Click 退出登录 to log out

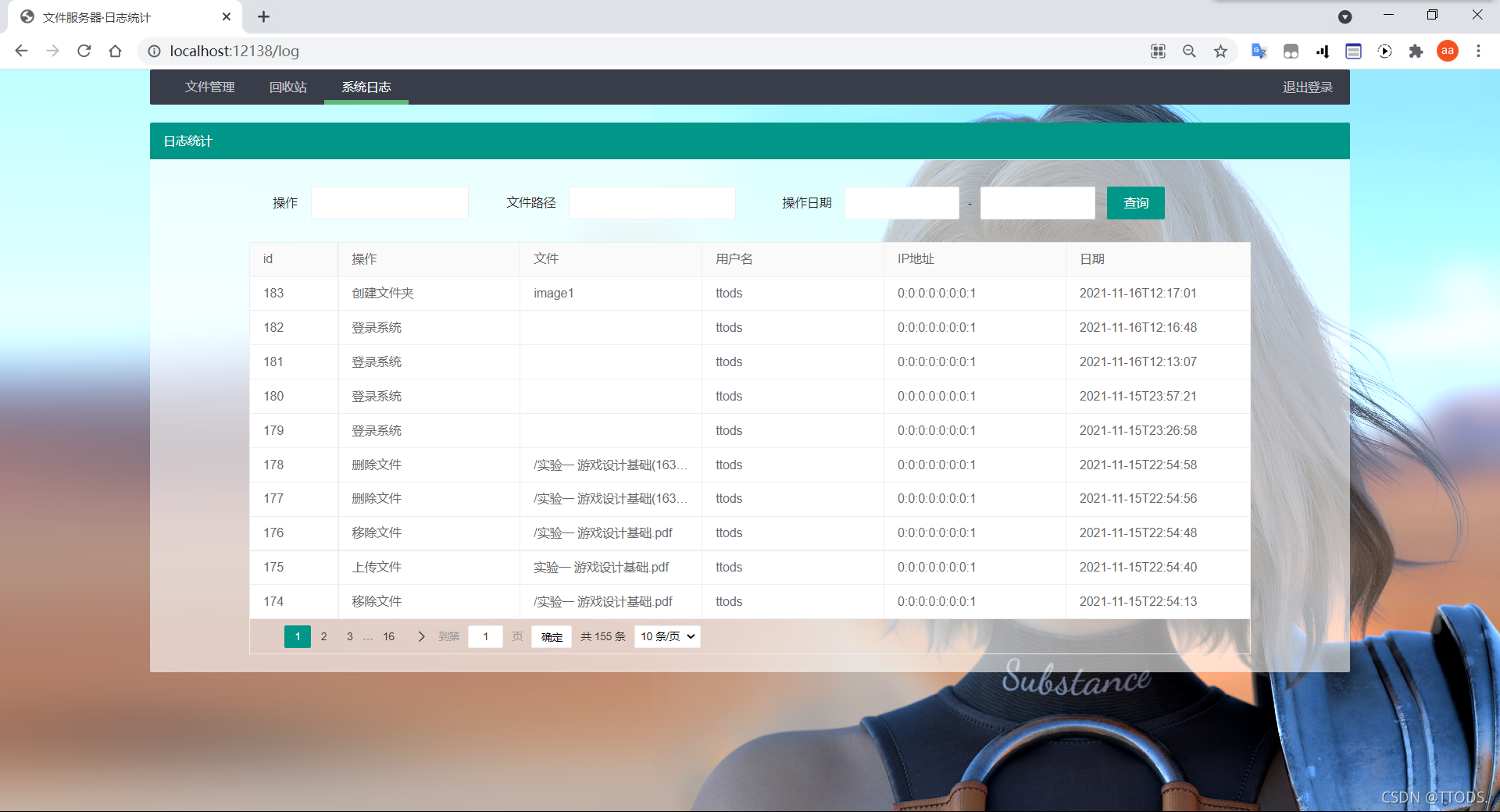tap(1307, 87)
